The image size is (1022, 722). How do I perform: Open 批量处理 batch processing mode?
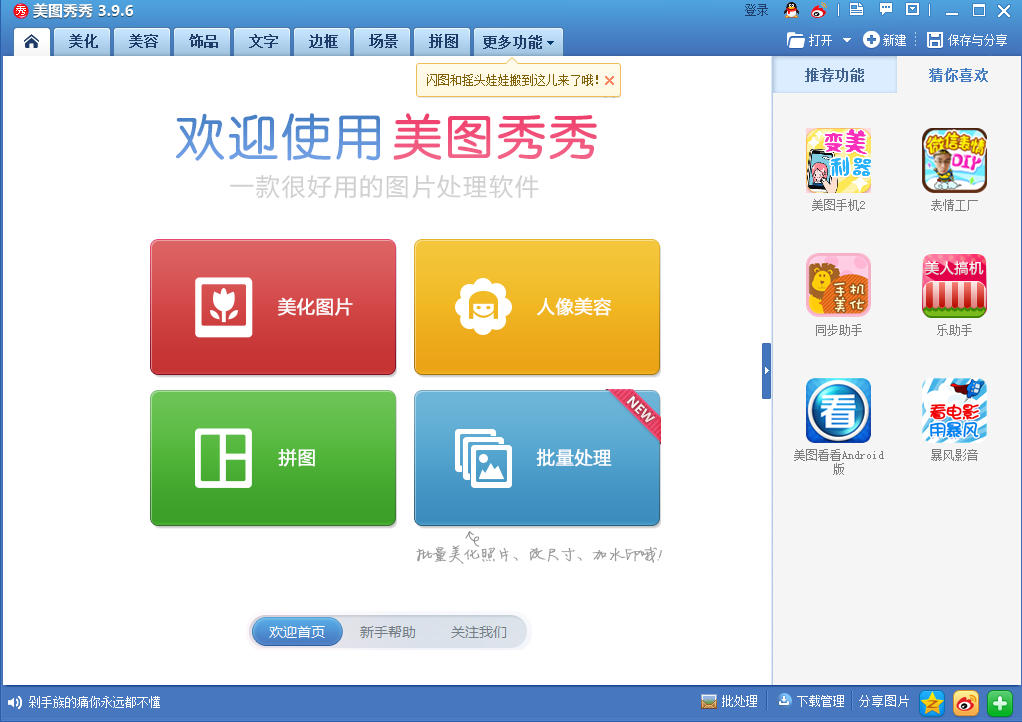click(x=536, y=458)
